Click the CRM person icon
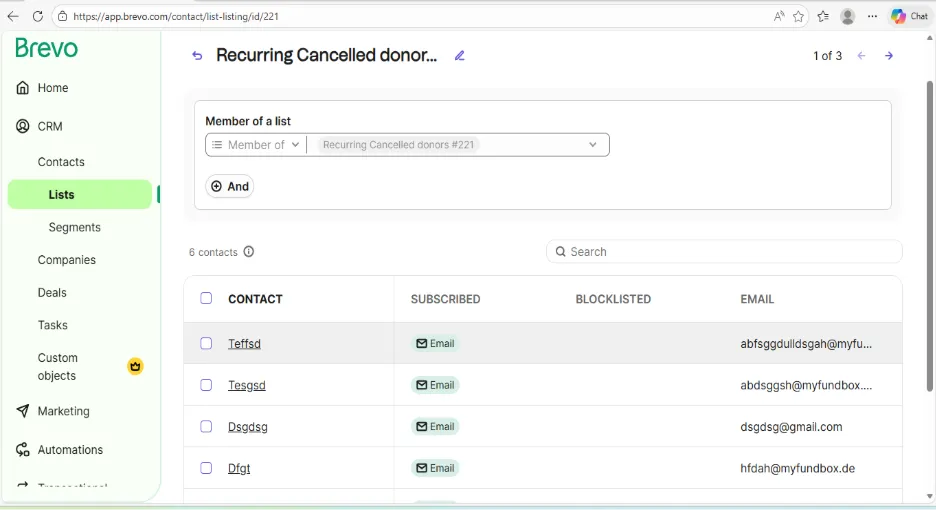This screenshot has width=936, height=510. tap(23, 126)
